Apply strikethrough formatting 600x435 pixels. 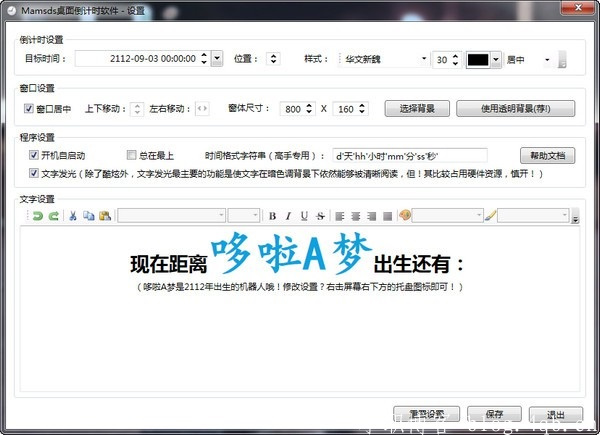[x=320, y=215]
